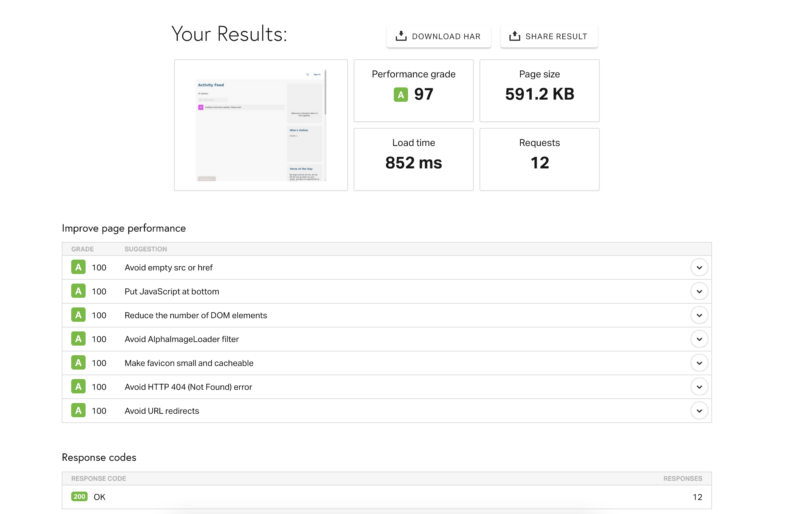
Task: Click the 100 score for Avoid URL redirects
Action: [x=99, y=411]
